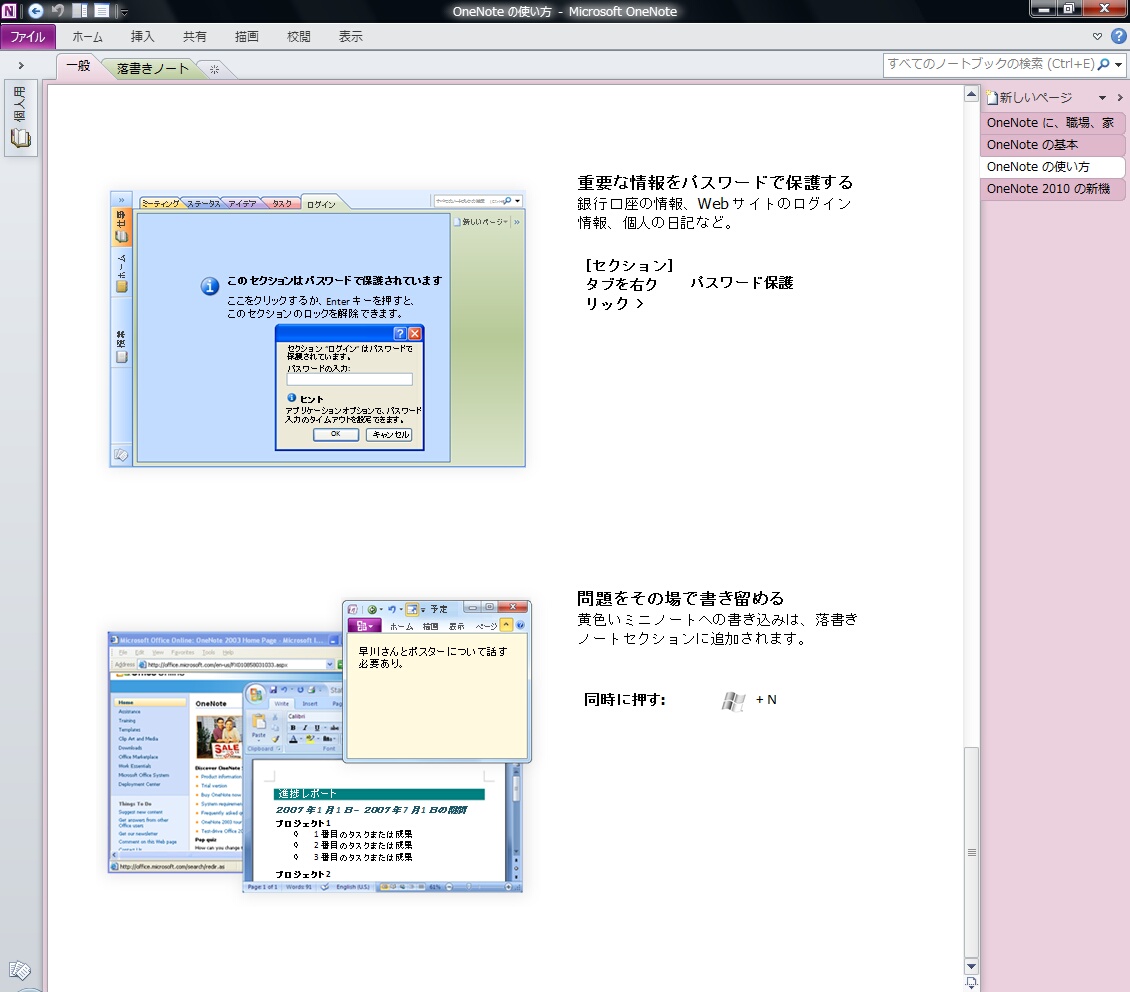Select the password-protected section screenshot image
This screenshot has width=1130, height=992.
tap(318, 329)
